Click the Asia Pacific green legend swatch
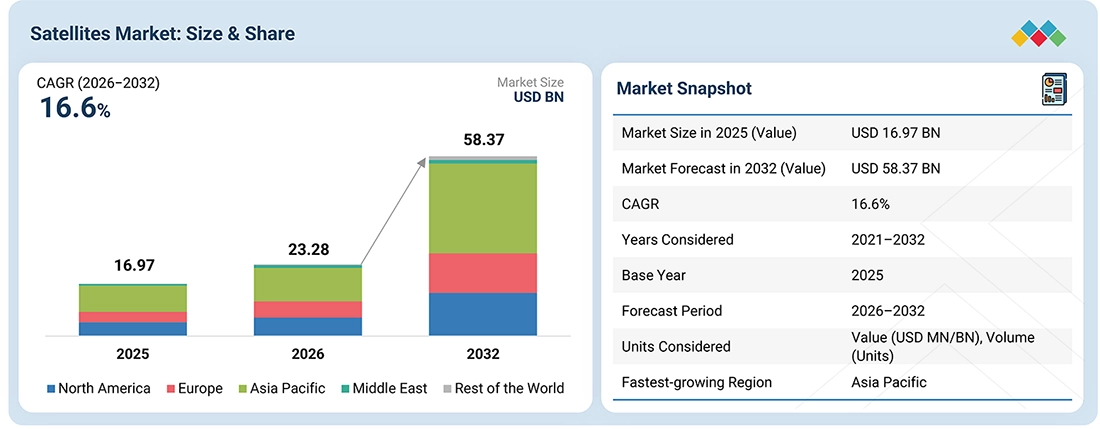Screen dimensions: 1100x429 click(x=243, y=388)
